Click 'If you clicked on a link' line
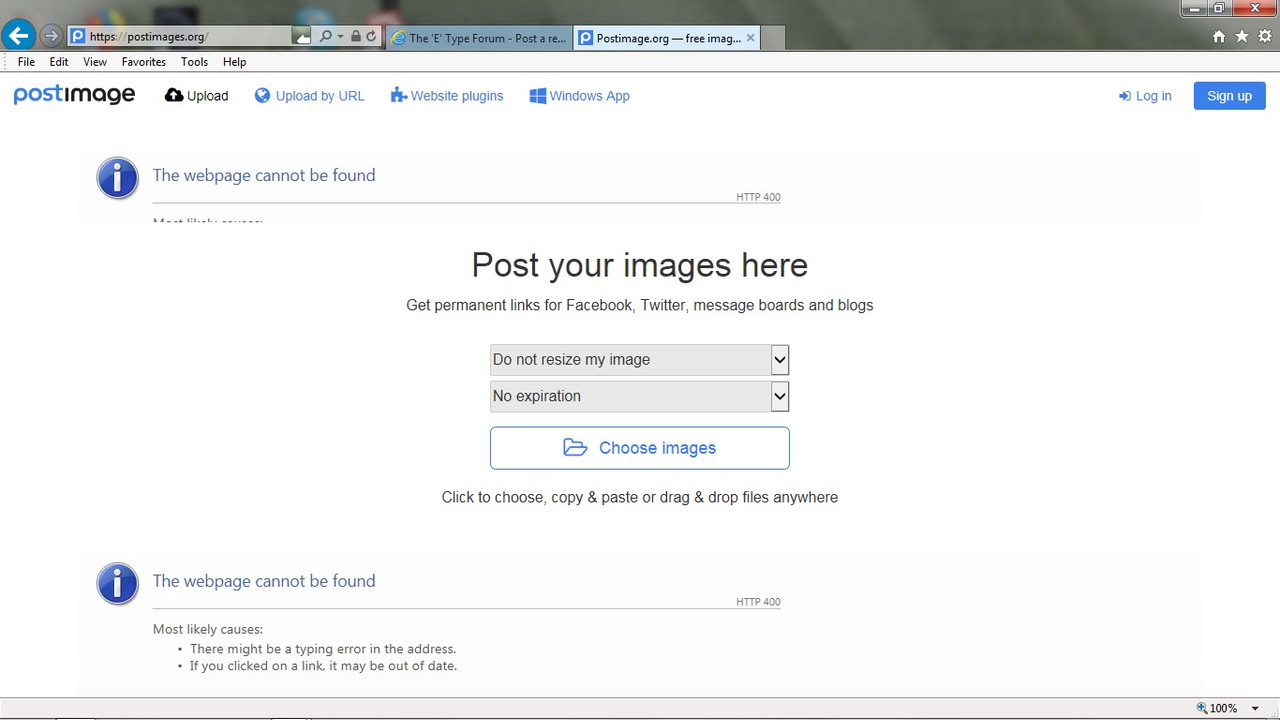The height and width of the screenshot is (720, 1280). 323,666
